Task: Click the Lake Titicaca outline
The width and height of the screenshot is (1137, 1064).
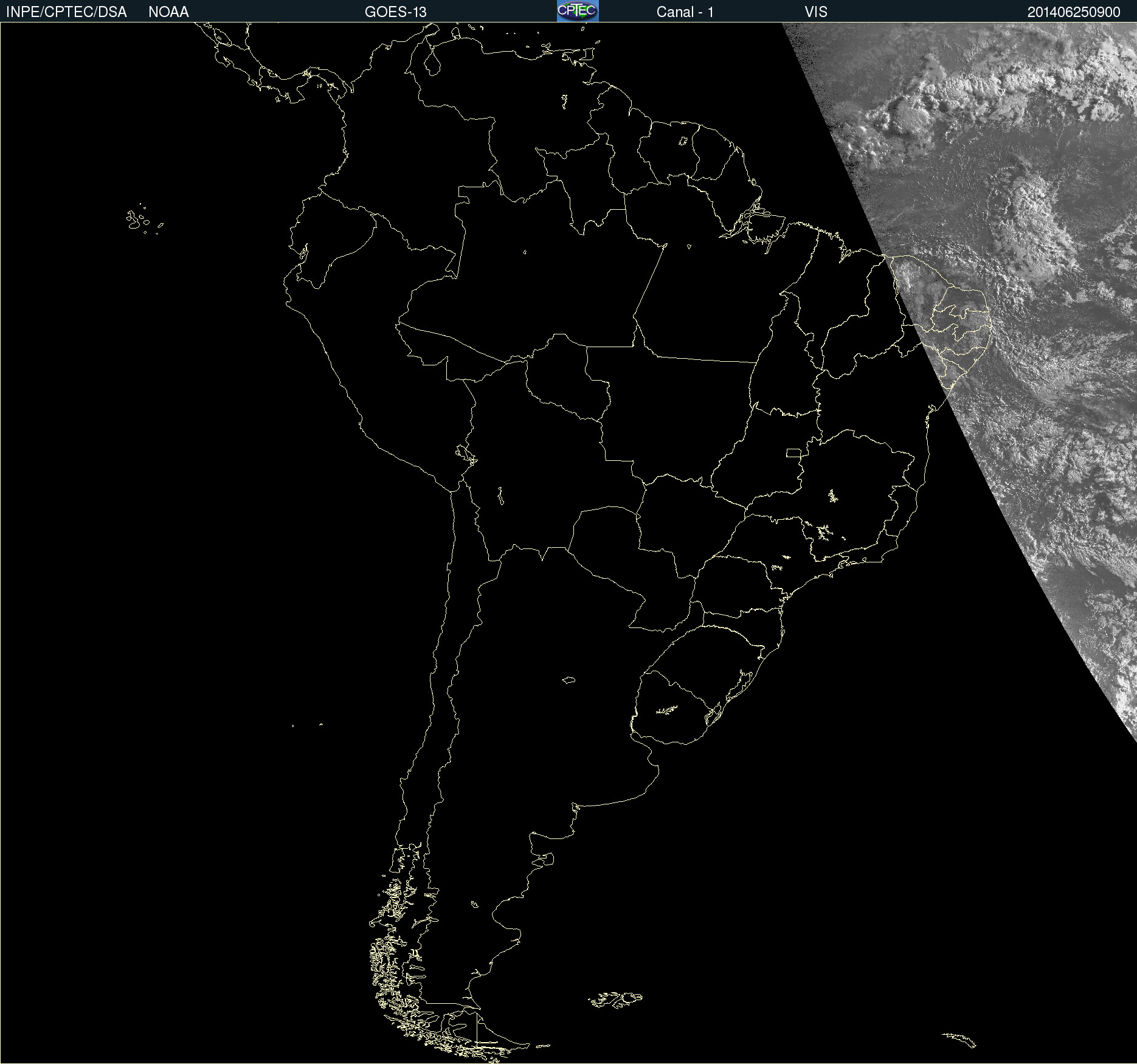Action: tap(466, 454)
